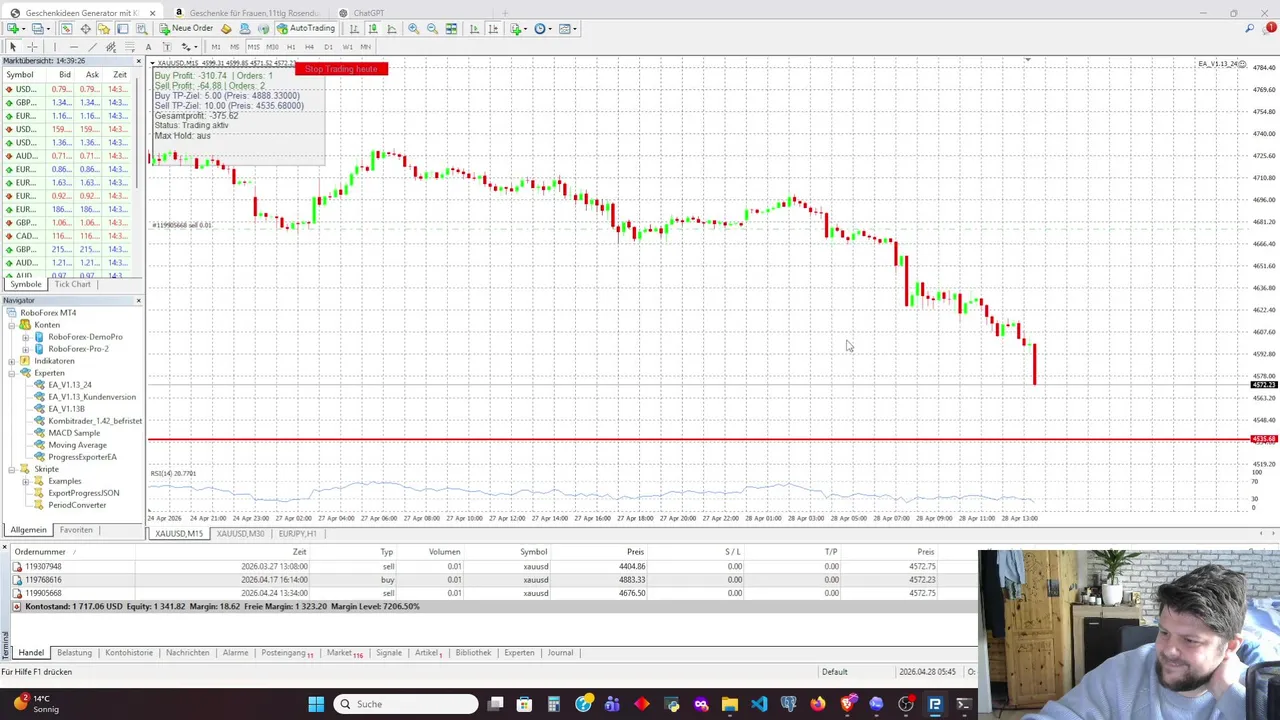Image resolution: width=1280 pixels, height=720 pixels.
Task: Click red 'Stop Trading heute' button
Action: coord(341,69)
